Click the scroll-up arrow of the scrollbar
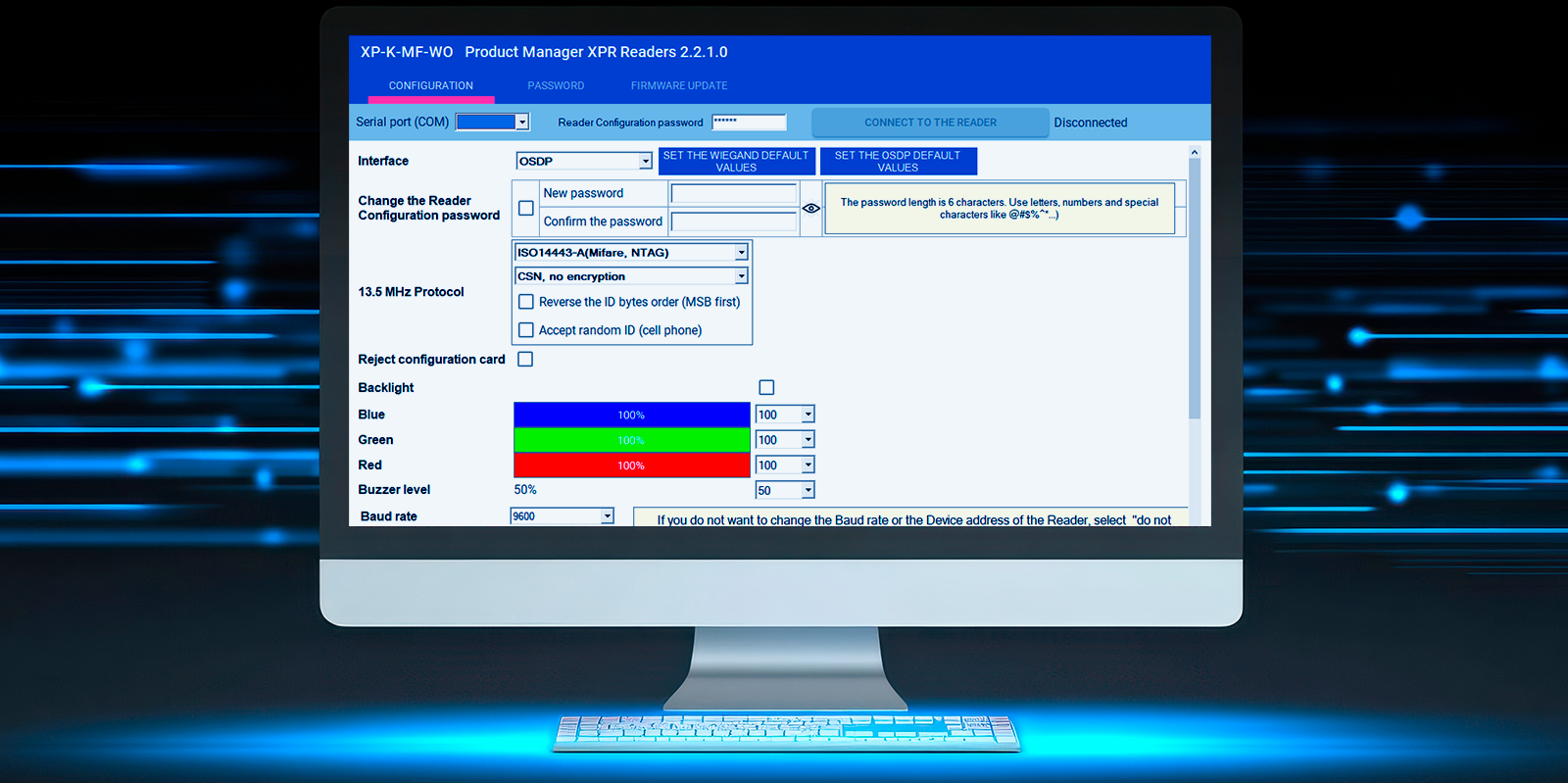This screenshot has width=1568, height=783. click(1194, 153)
